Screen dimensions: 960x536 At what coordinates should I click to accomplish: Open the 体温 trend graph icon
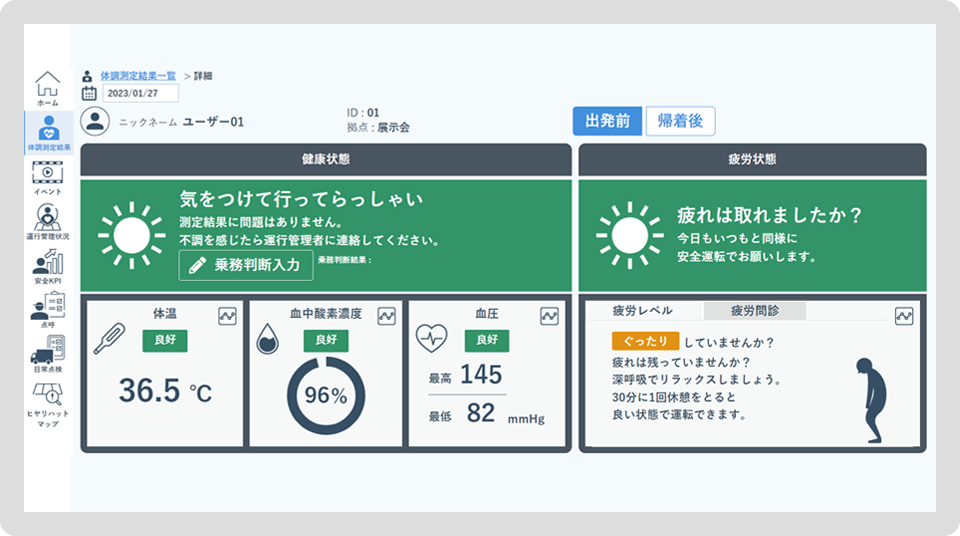(x=227, y=316)
